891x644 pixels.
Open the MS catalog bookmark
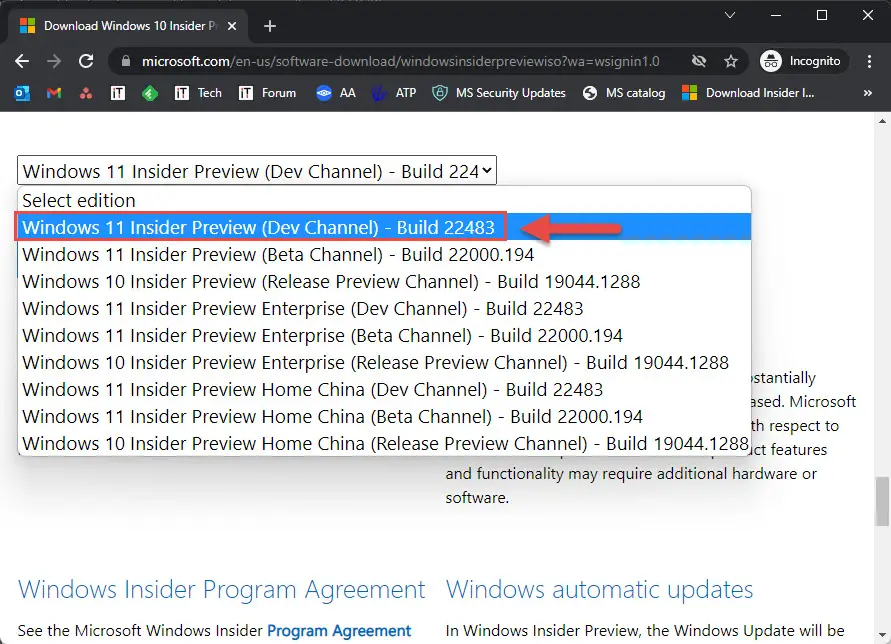point(624,93)
